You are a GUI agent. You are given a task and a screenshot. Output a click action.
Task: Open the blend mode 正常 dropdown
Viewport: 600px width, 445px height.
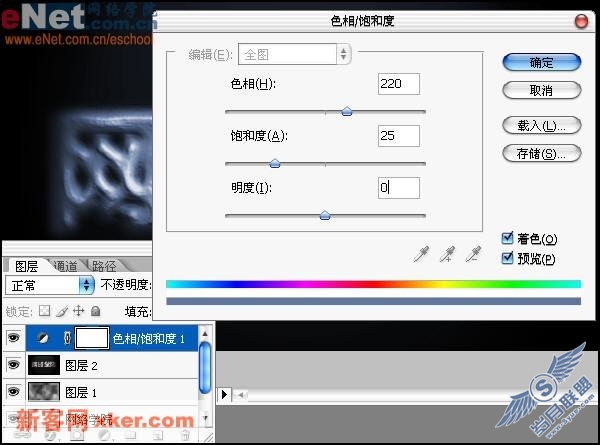(x=50, y=285)
